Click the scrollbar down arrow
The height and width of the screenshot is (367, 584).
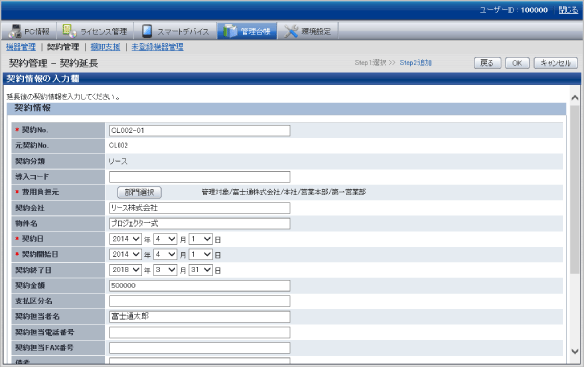point(575,351)
